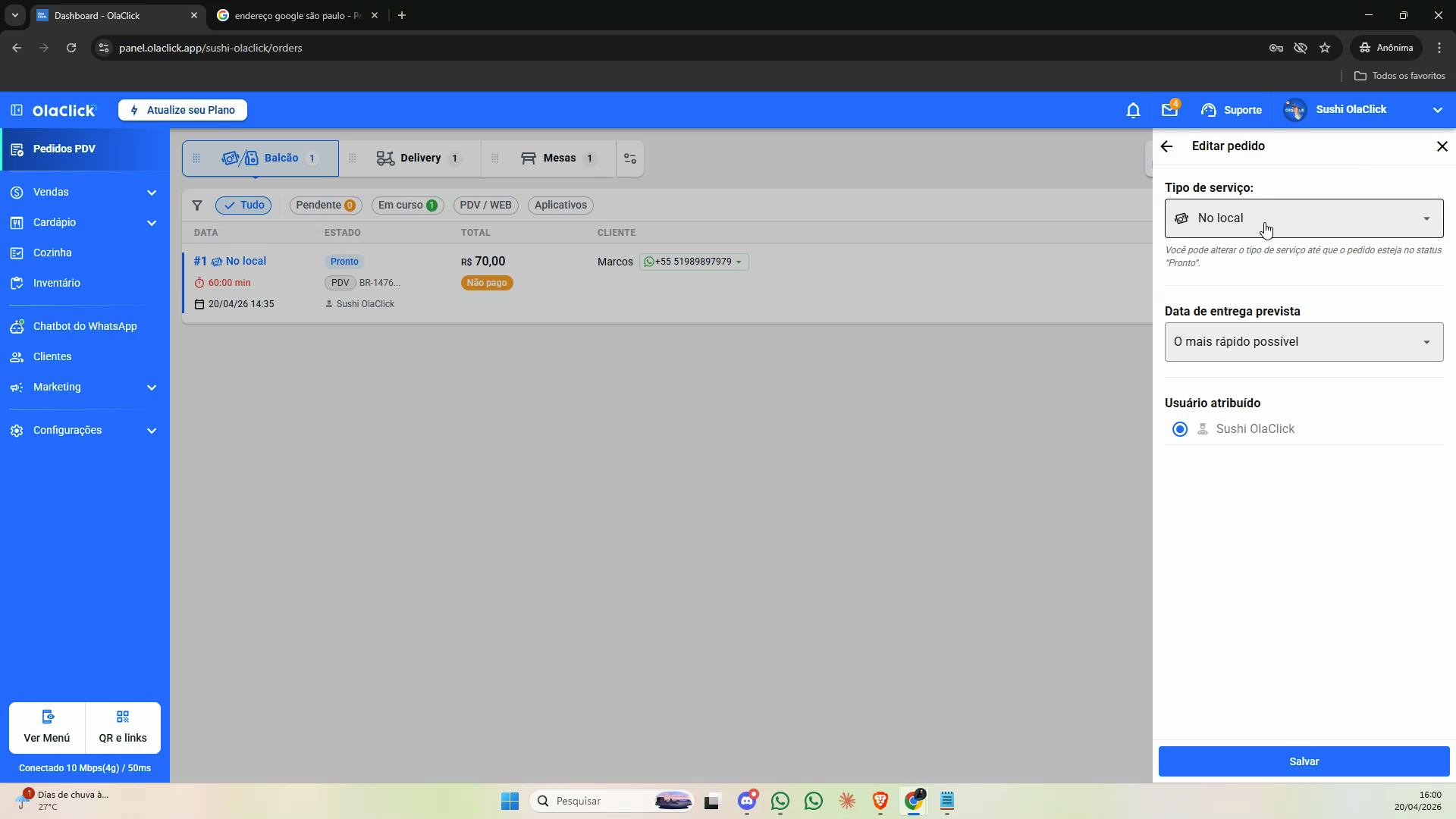Toggle the Em curso filter chip
The width and height of the screenshot is (1456, 819).
[408, 206]
